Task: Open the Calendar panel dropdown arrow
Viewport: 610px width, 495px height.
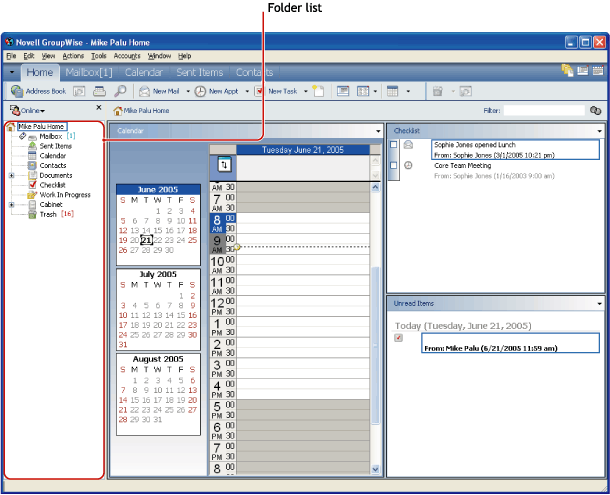Action: coord(378,131)
